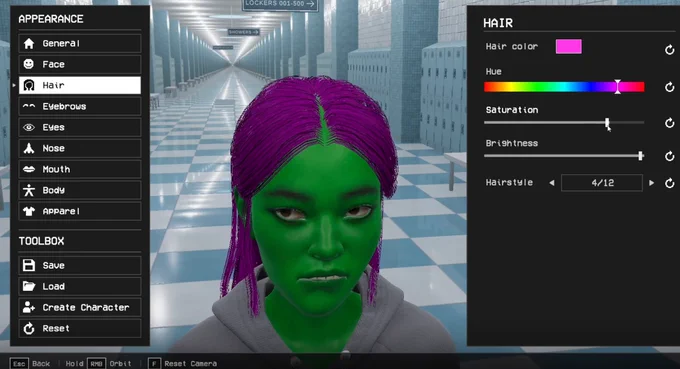Click the Reset circular arrow icon in Toolbox
Image resolution: width=680 pixels, height=369 pixels.
(29, 329)
